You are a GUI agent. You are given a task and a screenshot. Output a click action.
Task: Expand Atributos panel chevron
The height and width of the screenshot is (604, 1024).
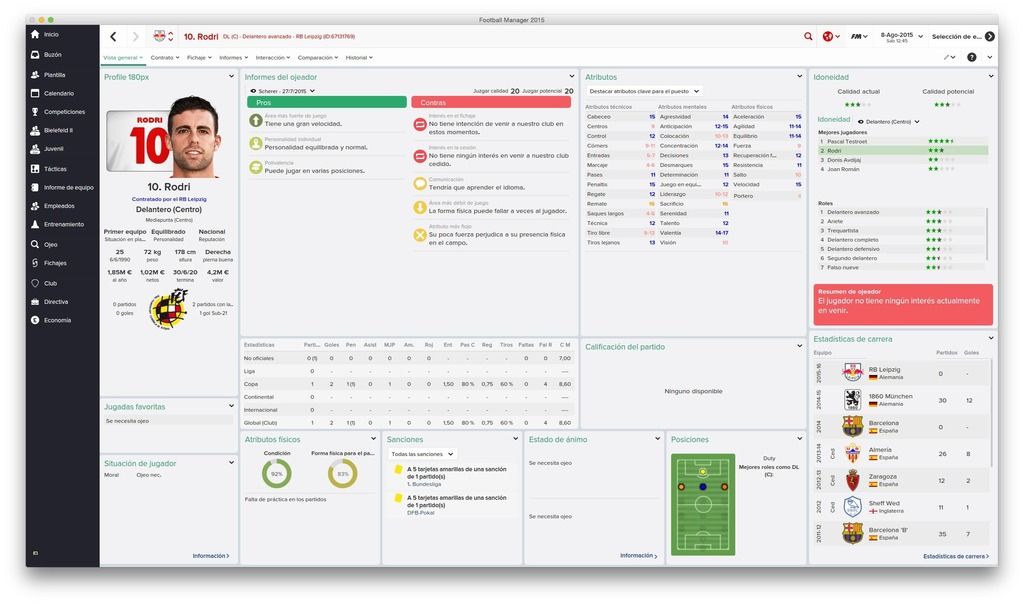(799, 76)
